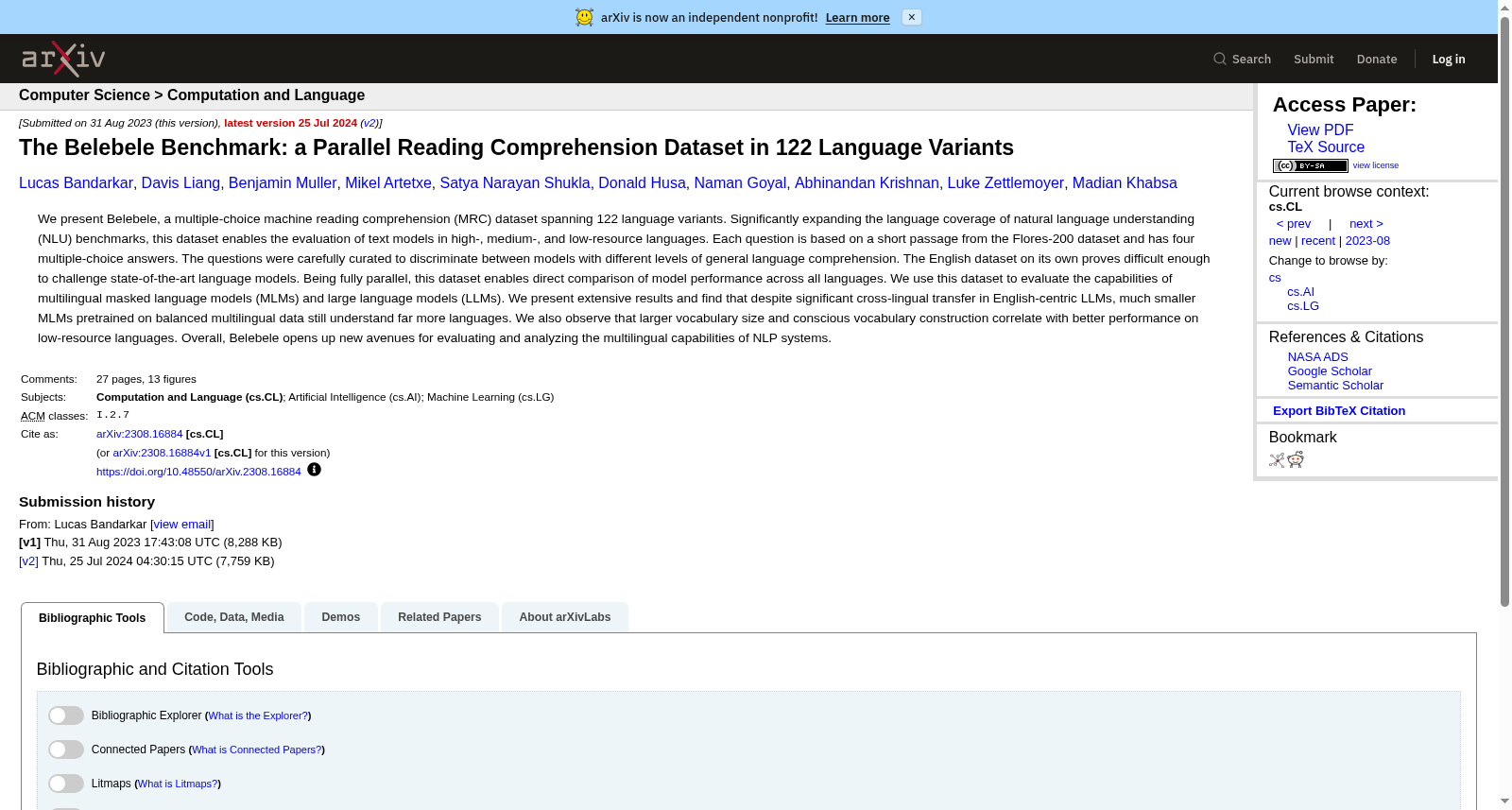Open the 2023-08 listing link

[x=1367, y=241]
